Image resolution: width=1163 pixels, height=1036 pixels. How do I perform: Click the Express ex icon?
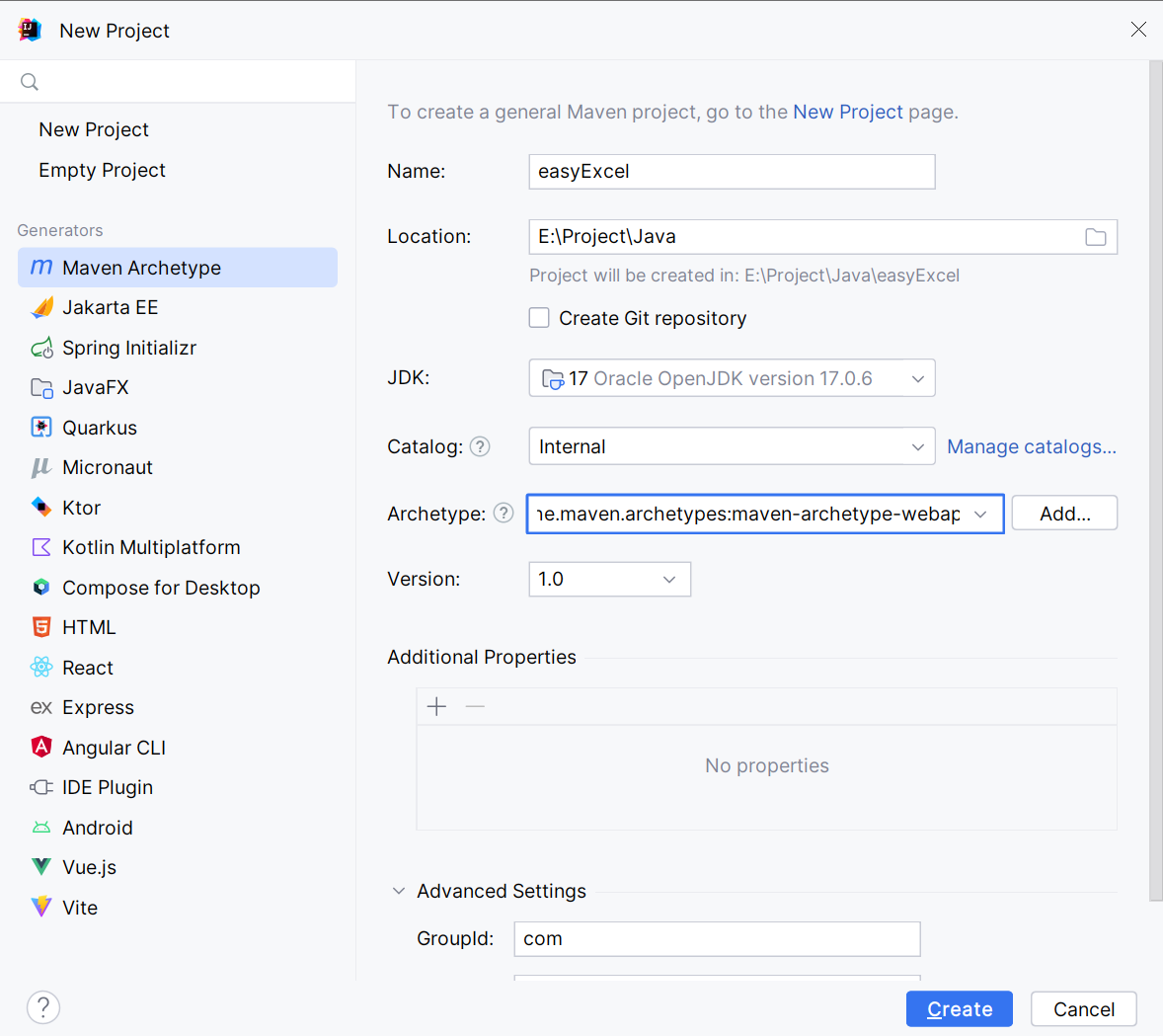(41, 707)
